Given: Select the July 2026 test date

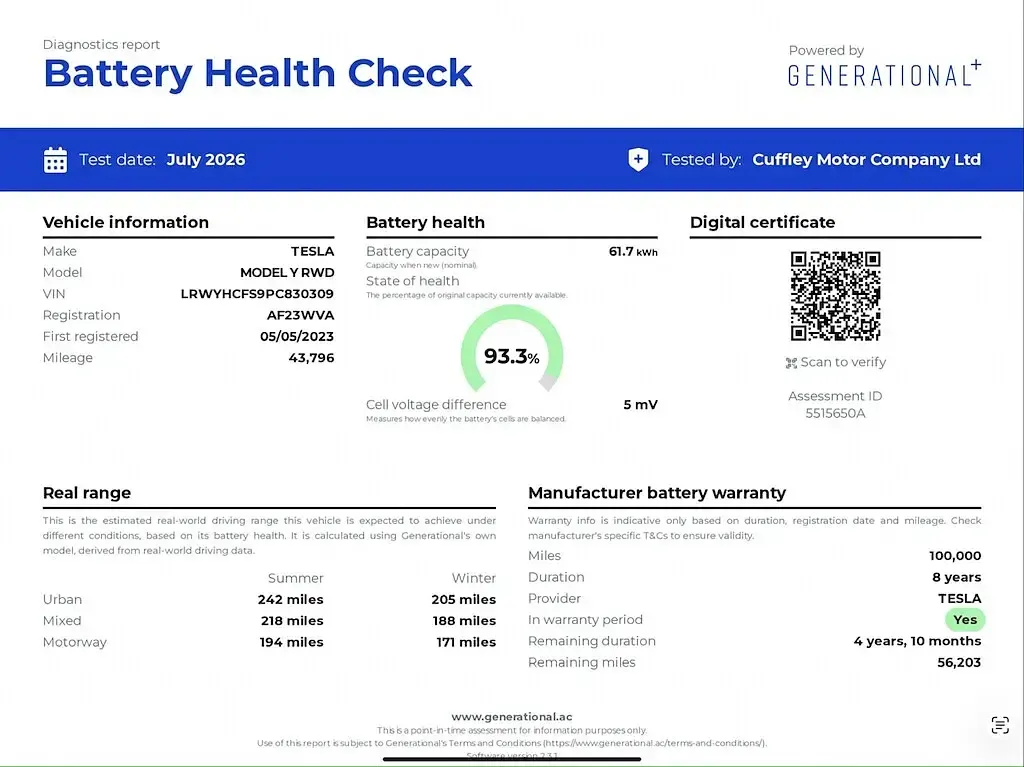Looking at the screenshot, I should point(206,159).
